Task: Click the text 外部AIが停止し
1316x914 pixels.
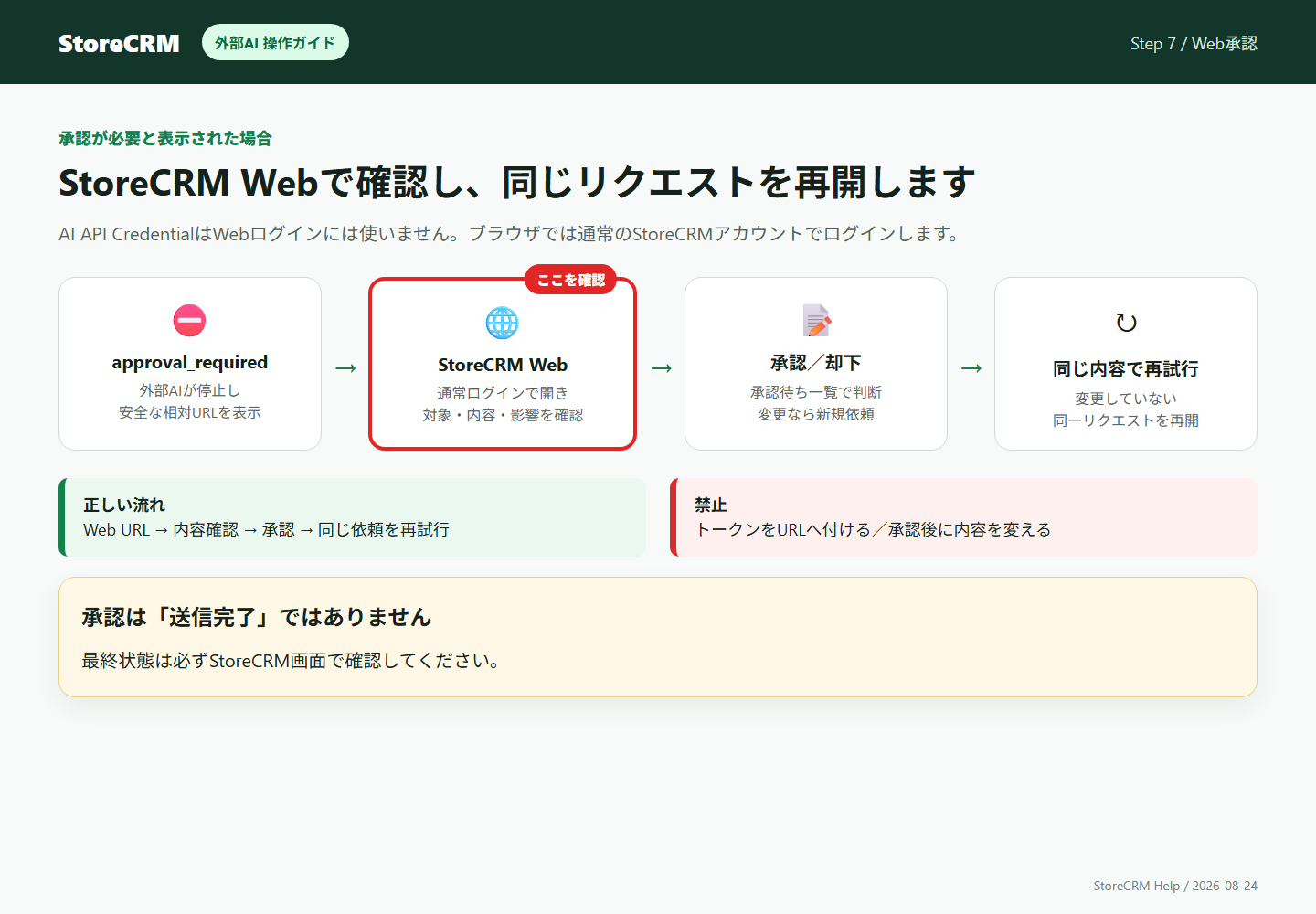Action: [190, 390]
